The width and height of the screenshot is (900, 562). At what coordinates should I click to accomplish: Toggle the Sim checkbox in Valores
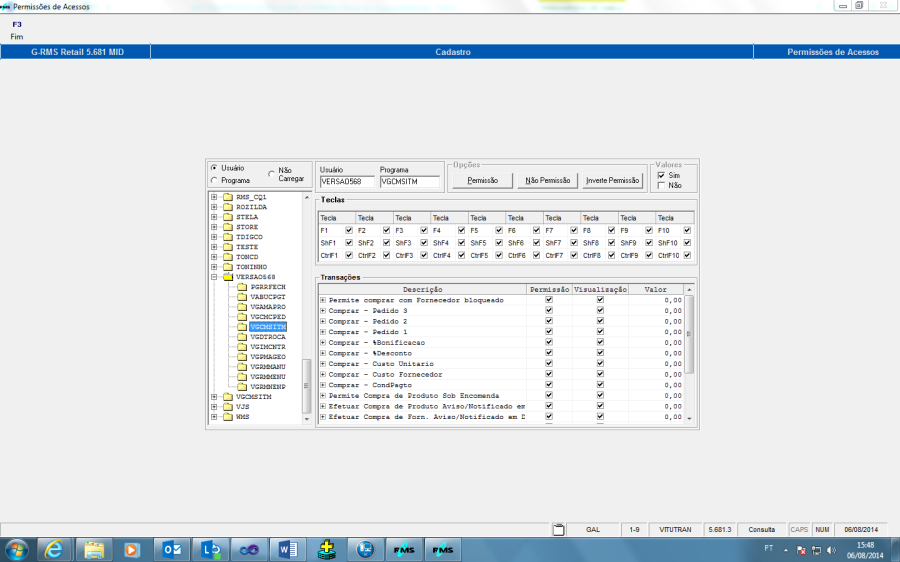(x=661, y=175)
